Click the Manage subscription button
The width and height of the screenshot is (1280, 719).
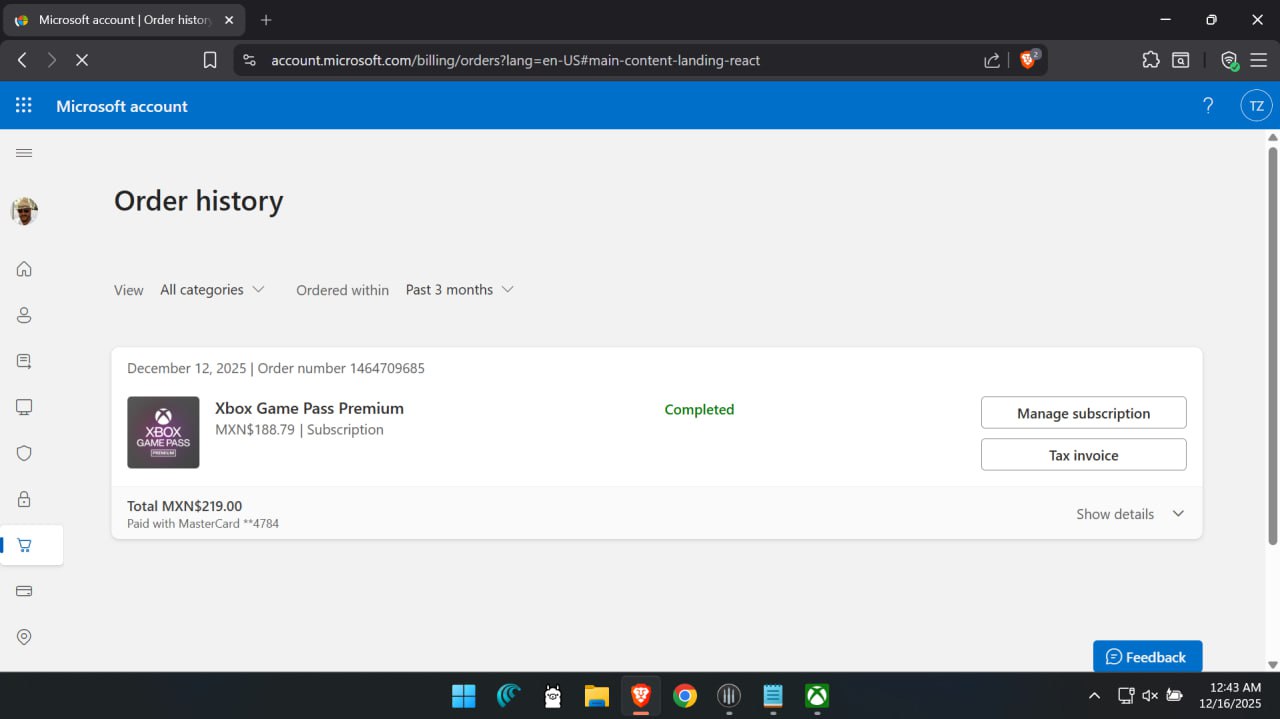tap(1083, 413)
